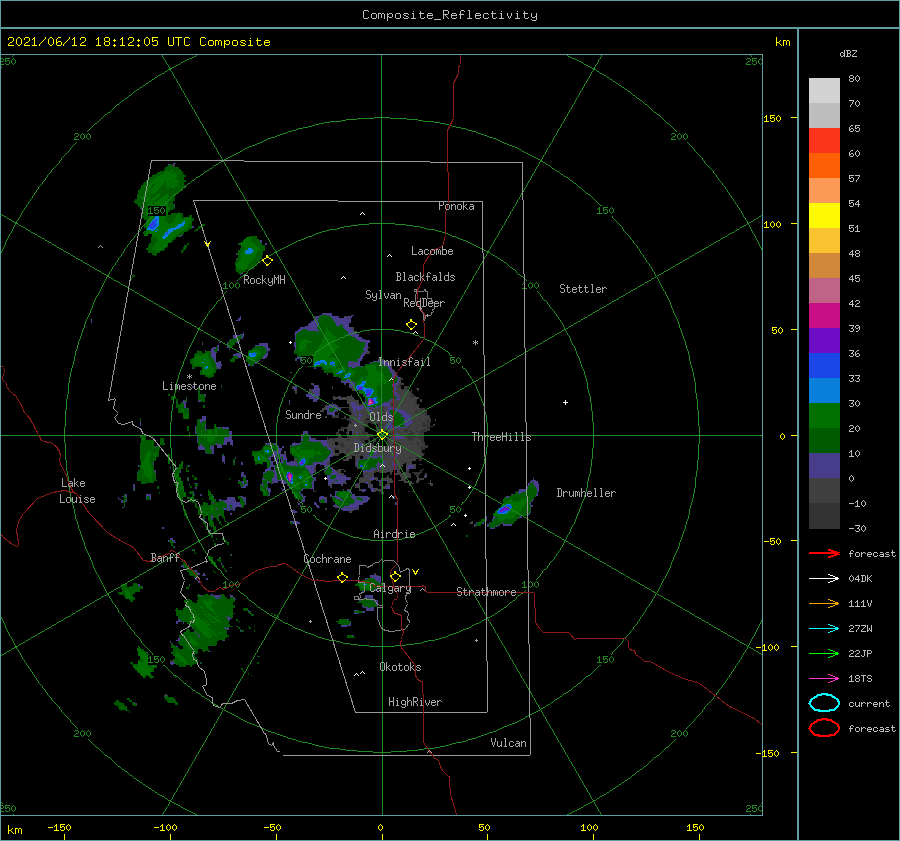The image size is (900, 841).
Task: Click the -150 label on the bottom axis
Action: click(59, 827)
